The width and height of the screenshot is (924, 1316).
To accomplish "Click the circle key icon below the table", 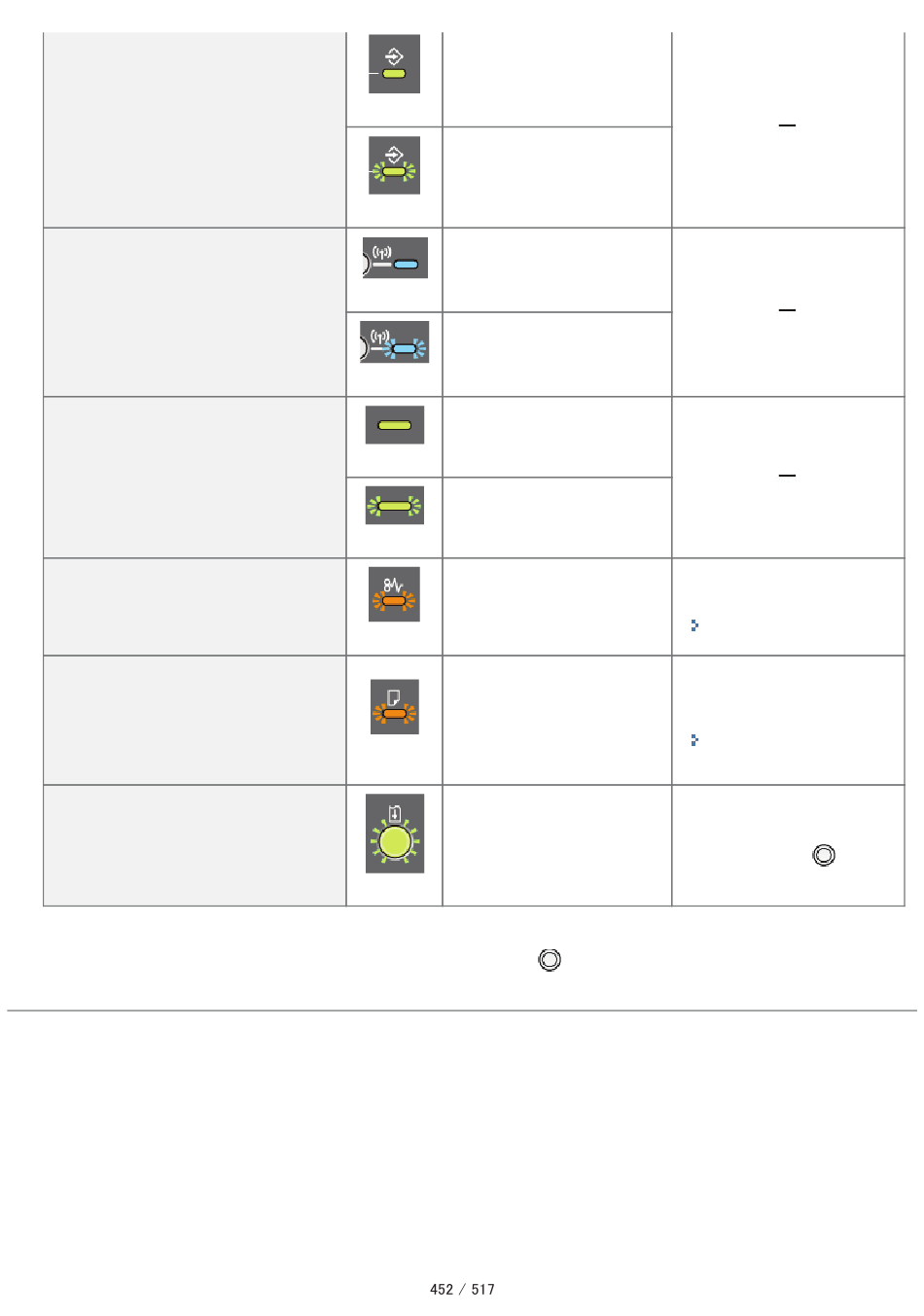I will [x=550, y=960].
